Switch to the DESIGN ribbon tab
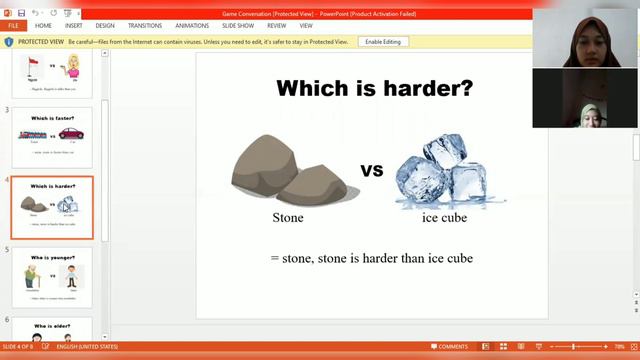640x360 pixels. [105, 26]
